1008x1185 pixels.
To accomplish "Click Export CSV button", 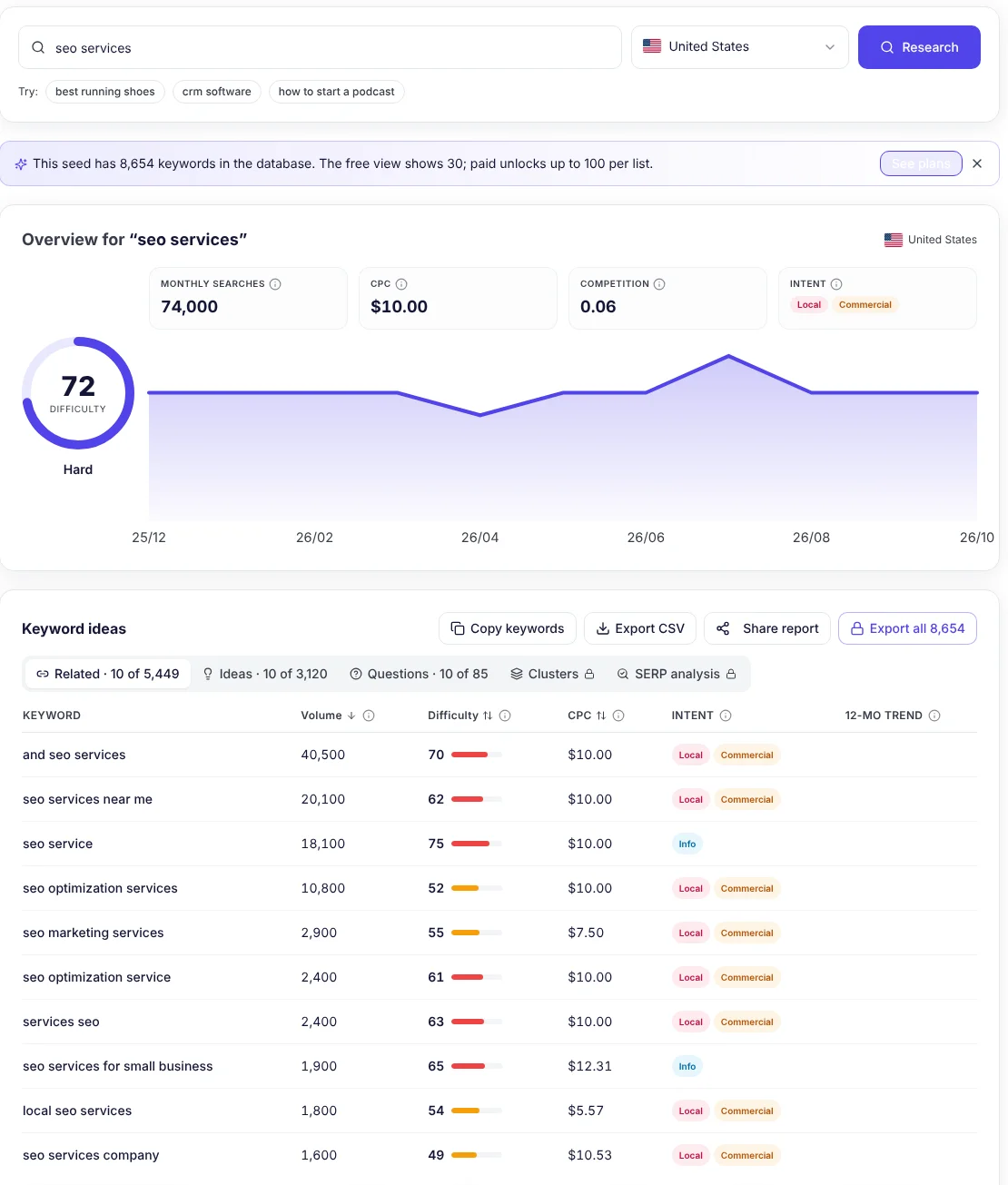I will pyautogui.click(x=640, y=628).
